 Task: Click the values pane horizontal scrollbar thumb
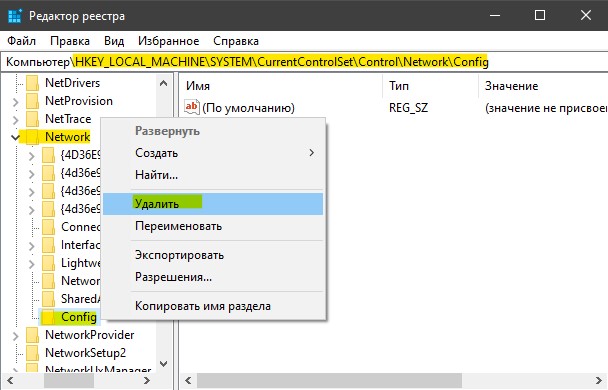tap(329, 380)
